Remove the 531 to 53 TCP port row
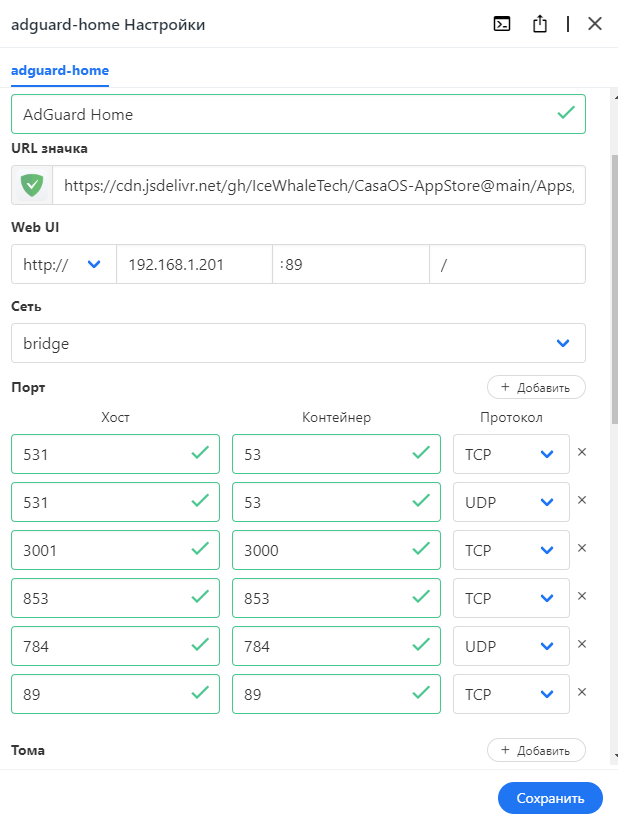Image resolution: width=618 pixels, height=834 pixels. [x=582, y=453]
